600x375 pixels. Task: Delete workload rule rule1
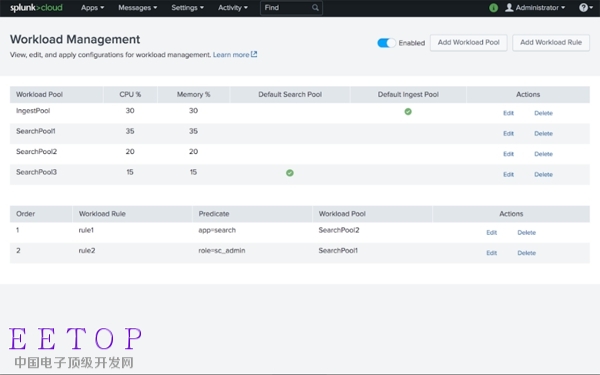526,233
